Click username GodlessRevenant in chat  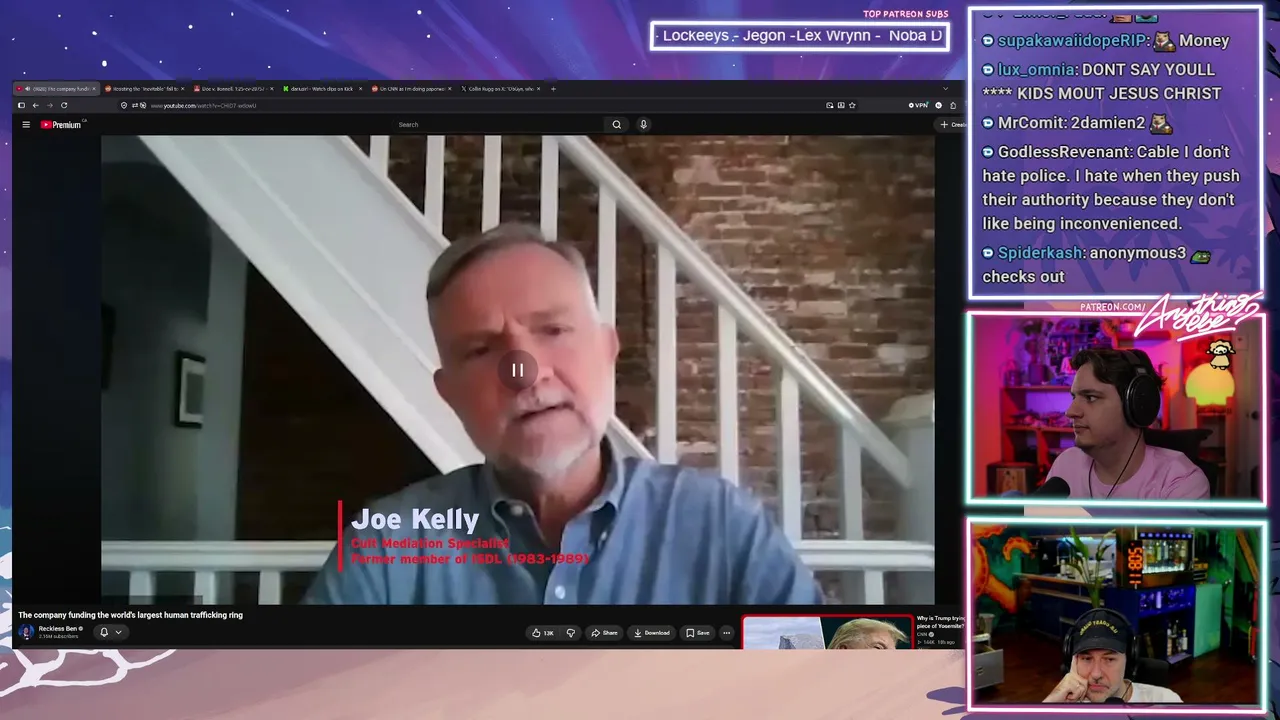coord(1064,152)
